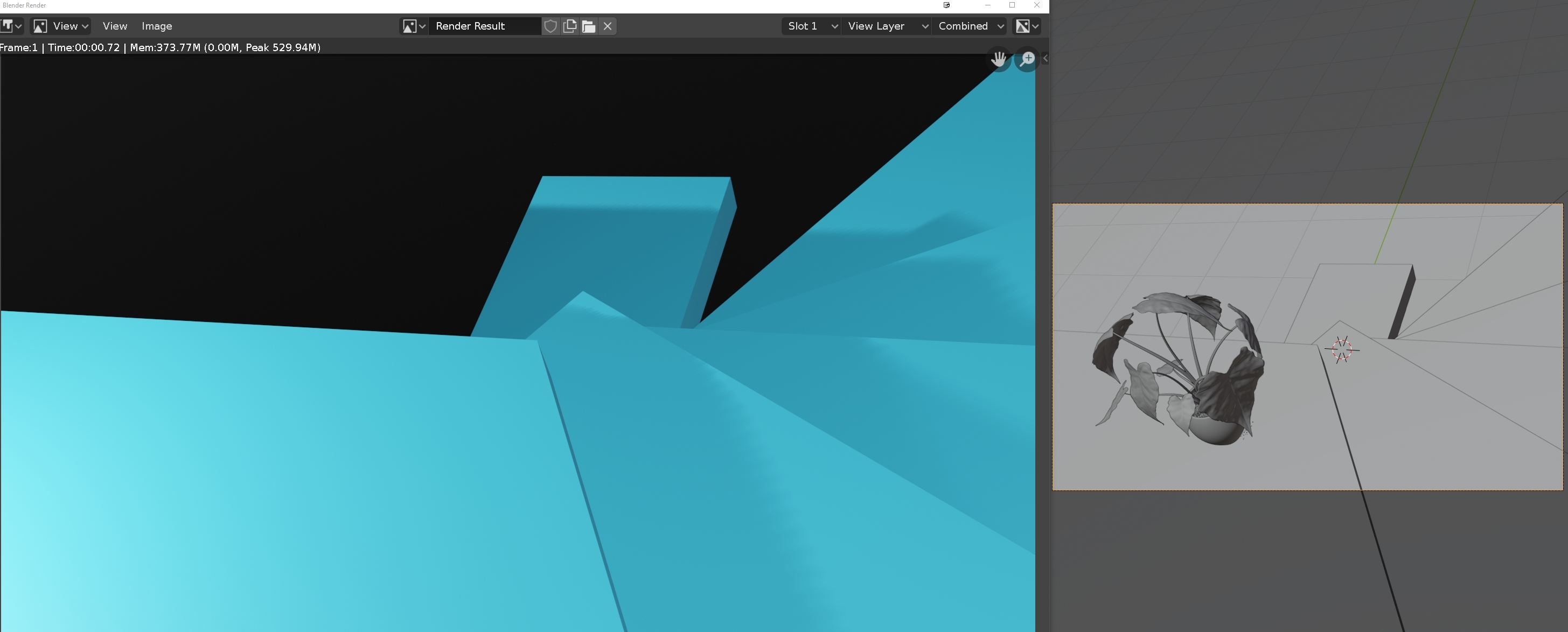Image resolution: width=1568 pixels, height=632 pixels.
Task: Expand the View Layer selector
Action: pos(887,26)
